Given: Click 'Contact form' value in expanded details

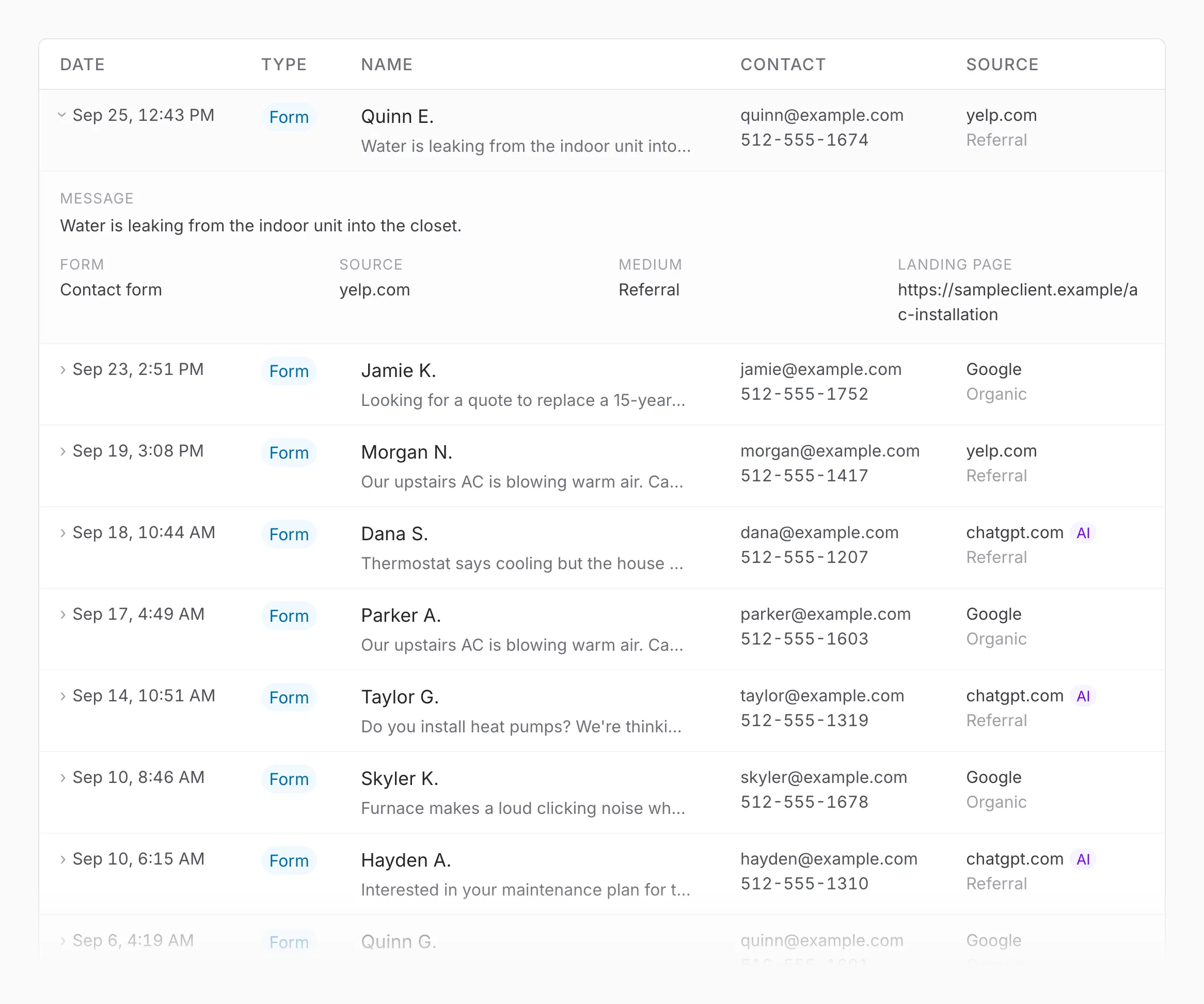Looking at the screenshot, I should [110, 290].
